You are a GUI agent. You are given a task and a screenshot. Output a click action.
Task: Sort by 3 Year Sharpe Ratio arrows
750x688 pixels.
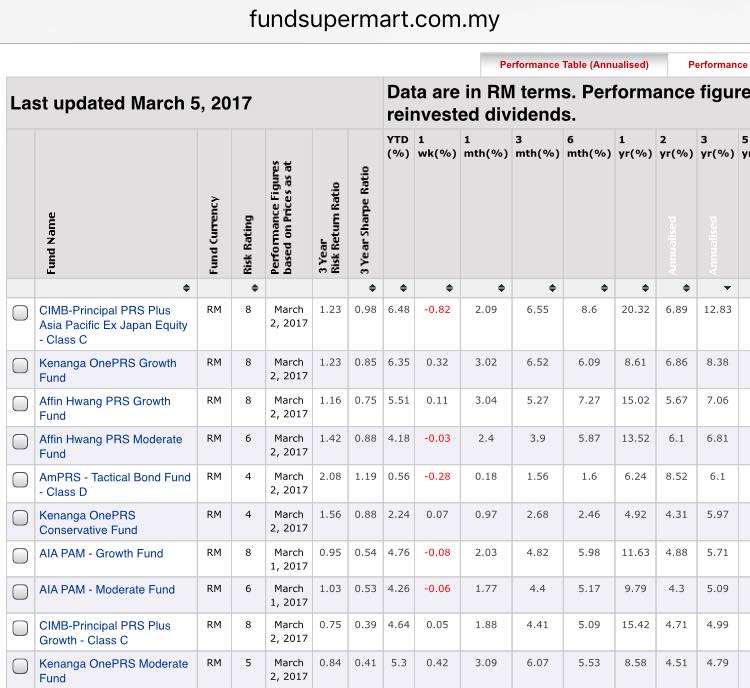pos(372,288)
